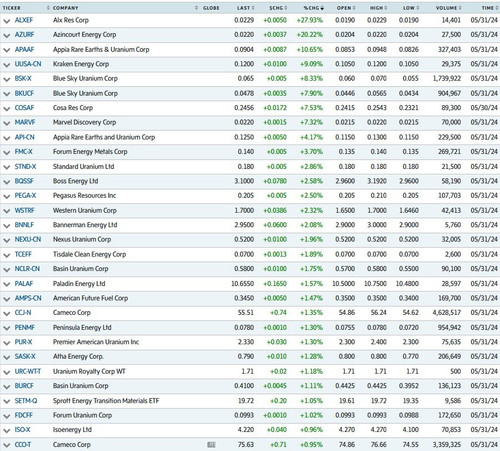This screenshot has height=451, width=500.
Task: Select company name Boss Energy Ltd
Action: click(76, 181)
